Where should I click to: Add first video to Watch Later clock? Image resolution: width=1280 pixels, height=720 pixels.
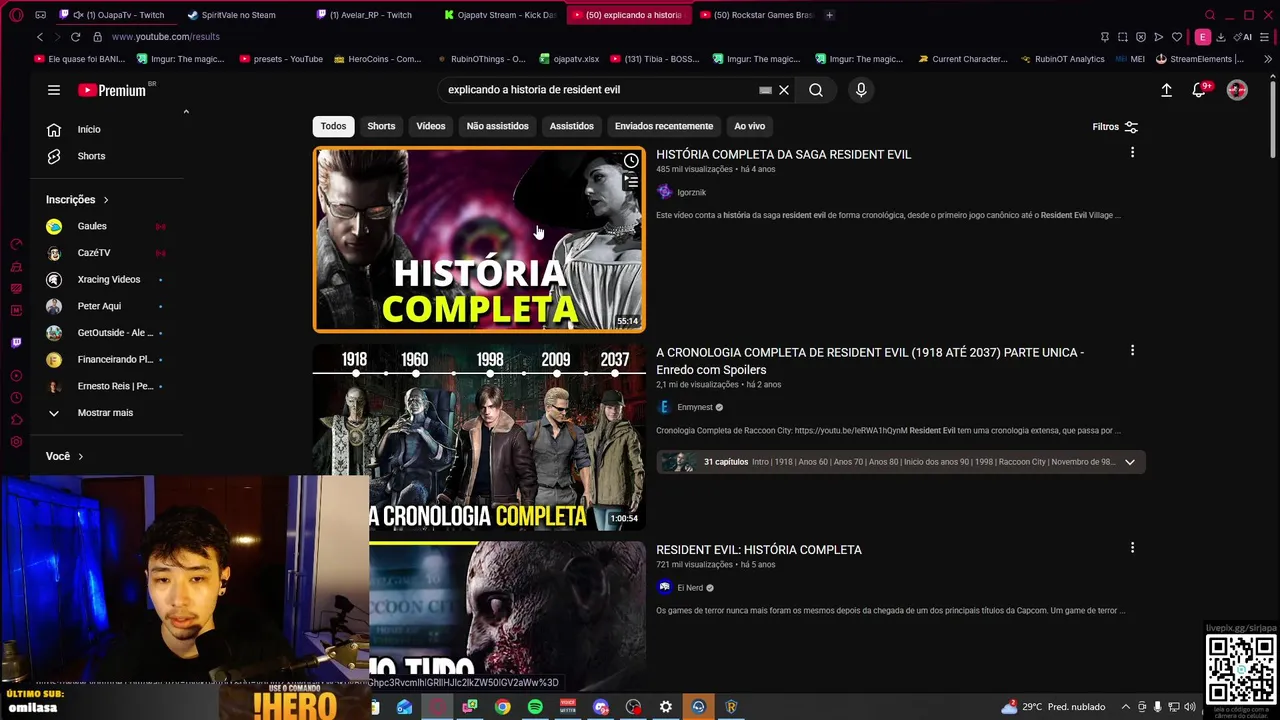[x=631, y=161]
